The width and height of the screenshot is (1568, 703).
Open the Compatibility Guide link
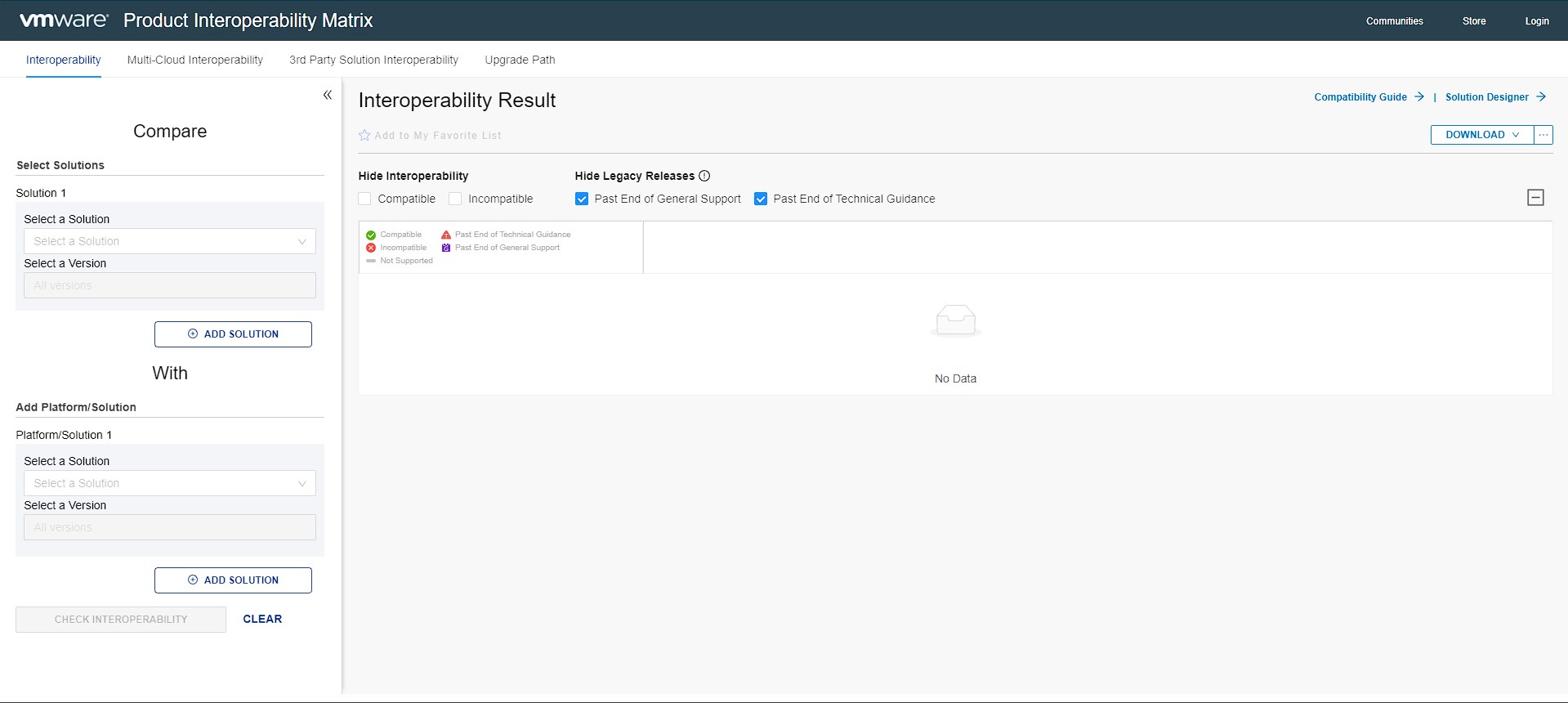[1360, 96]
